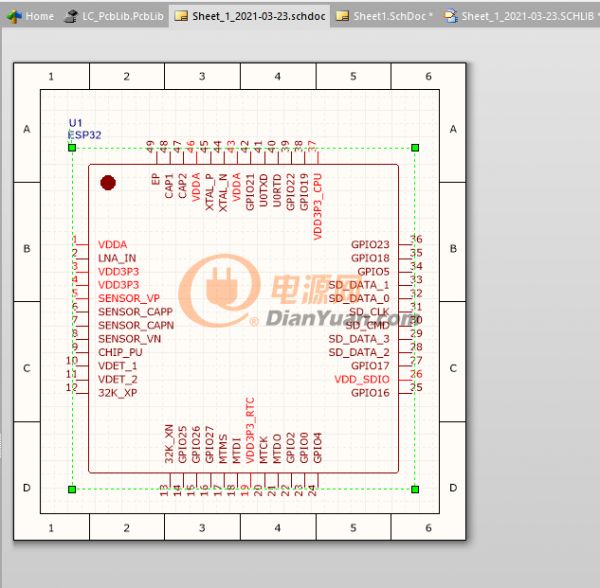
Task: Switch to the Home tab
Action: point(30,16)
